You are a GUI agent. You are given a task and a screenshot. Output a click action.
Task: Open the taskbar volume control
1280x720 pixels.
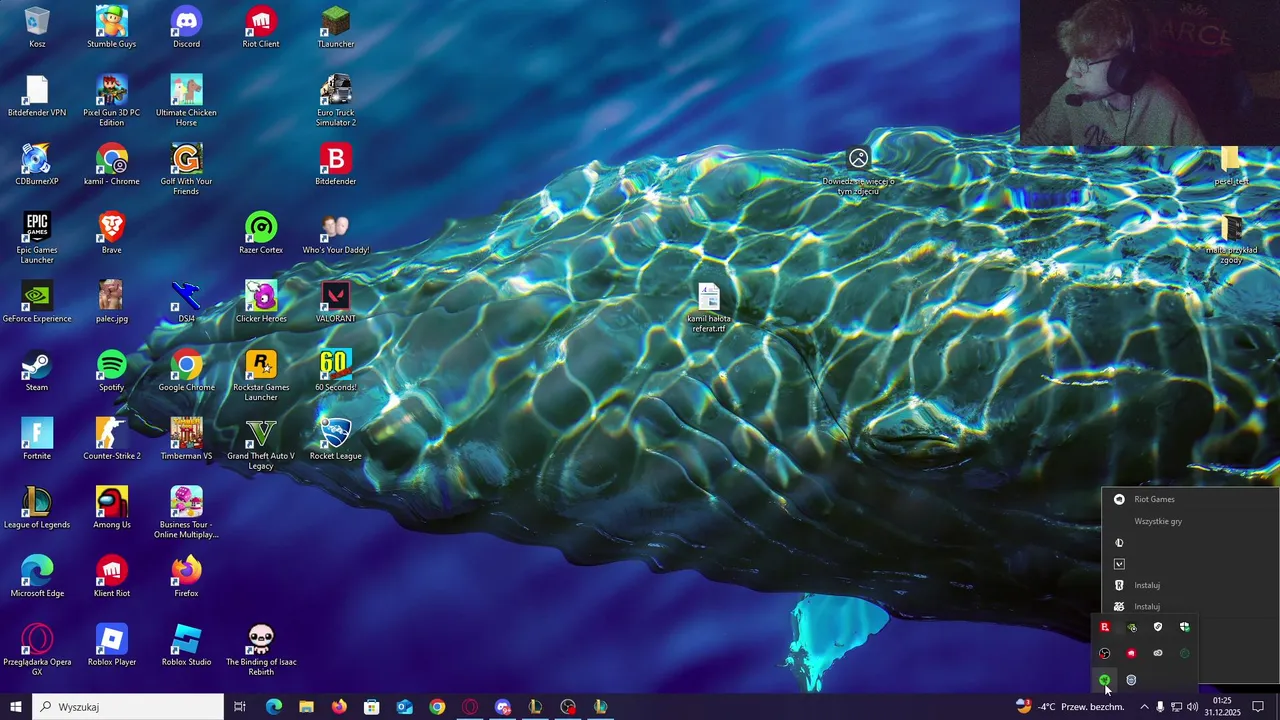tap(1192, 707)
